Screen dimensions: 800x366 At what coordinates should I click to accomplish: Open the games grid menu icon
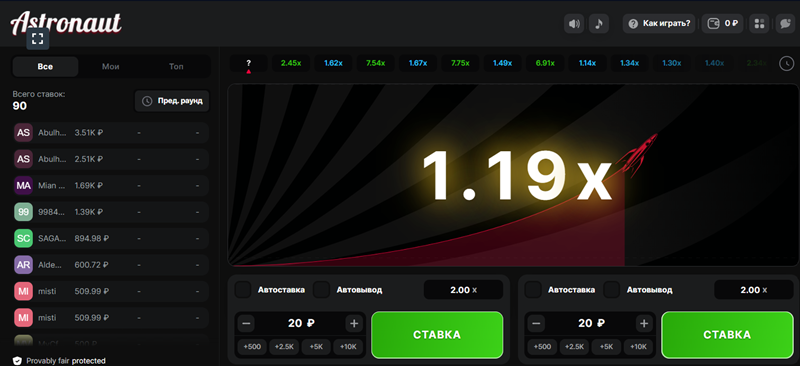tap(760, 23)
